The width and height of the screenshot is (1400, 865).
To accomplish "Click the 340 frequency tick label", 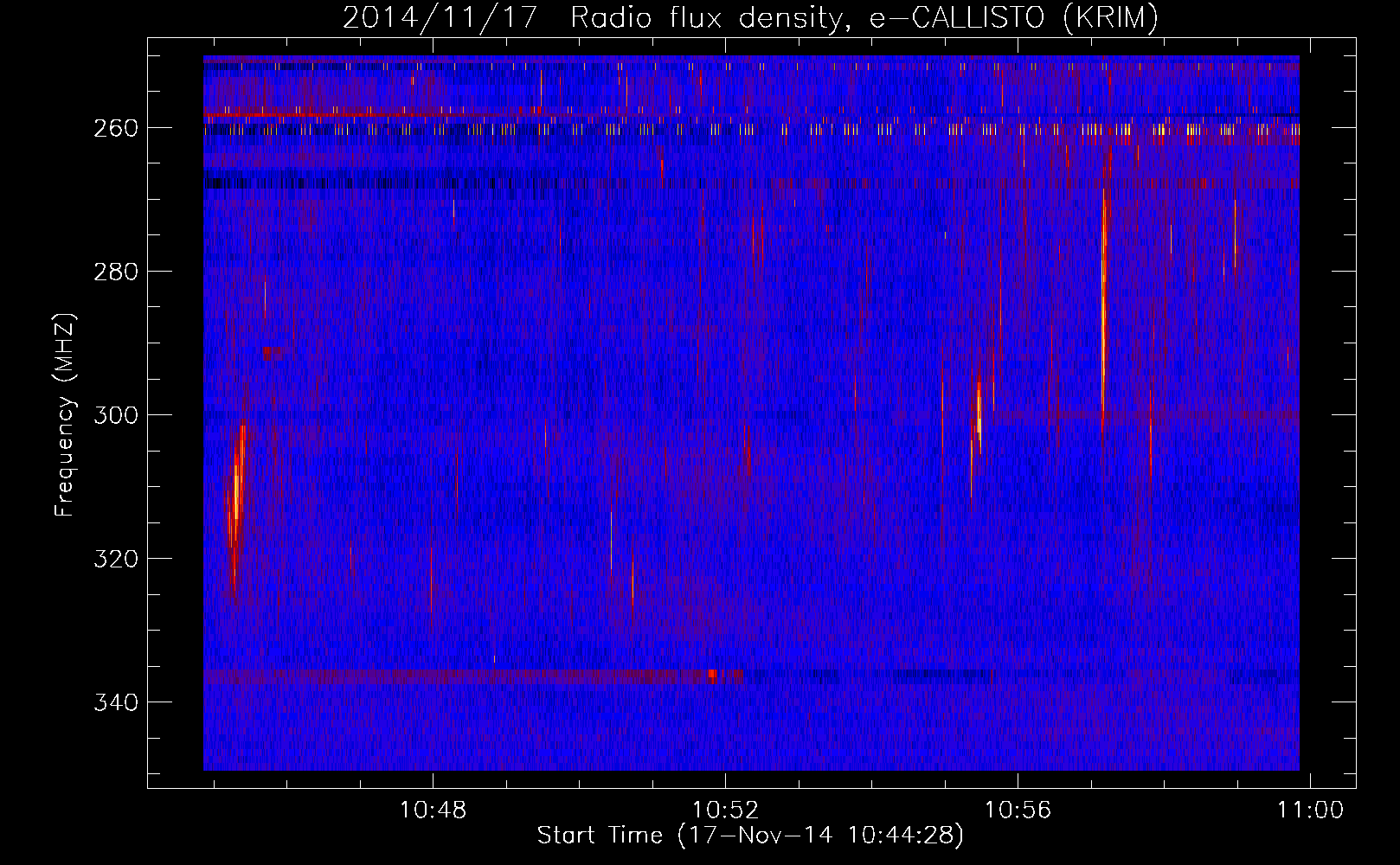I will click(115, 702).
